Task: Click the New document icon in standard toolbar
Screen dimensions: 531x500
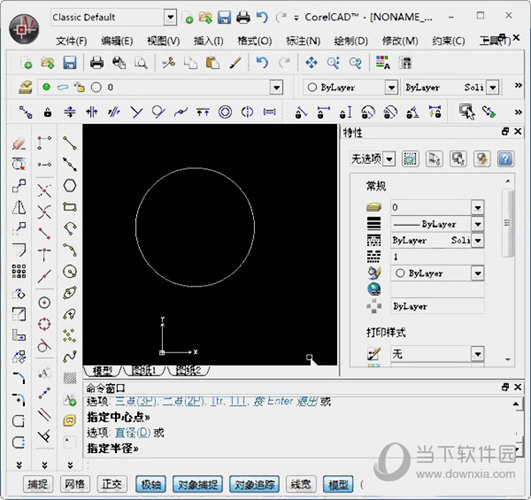Action: [x=26, y=63]
